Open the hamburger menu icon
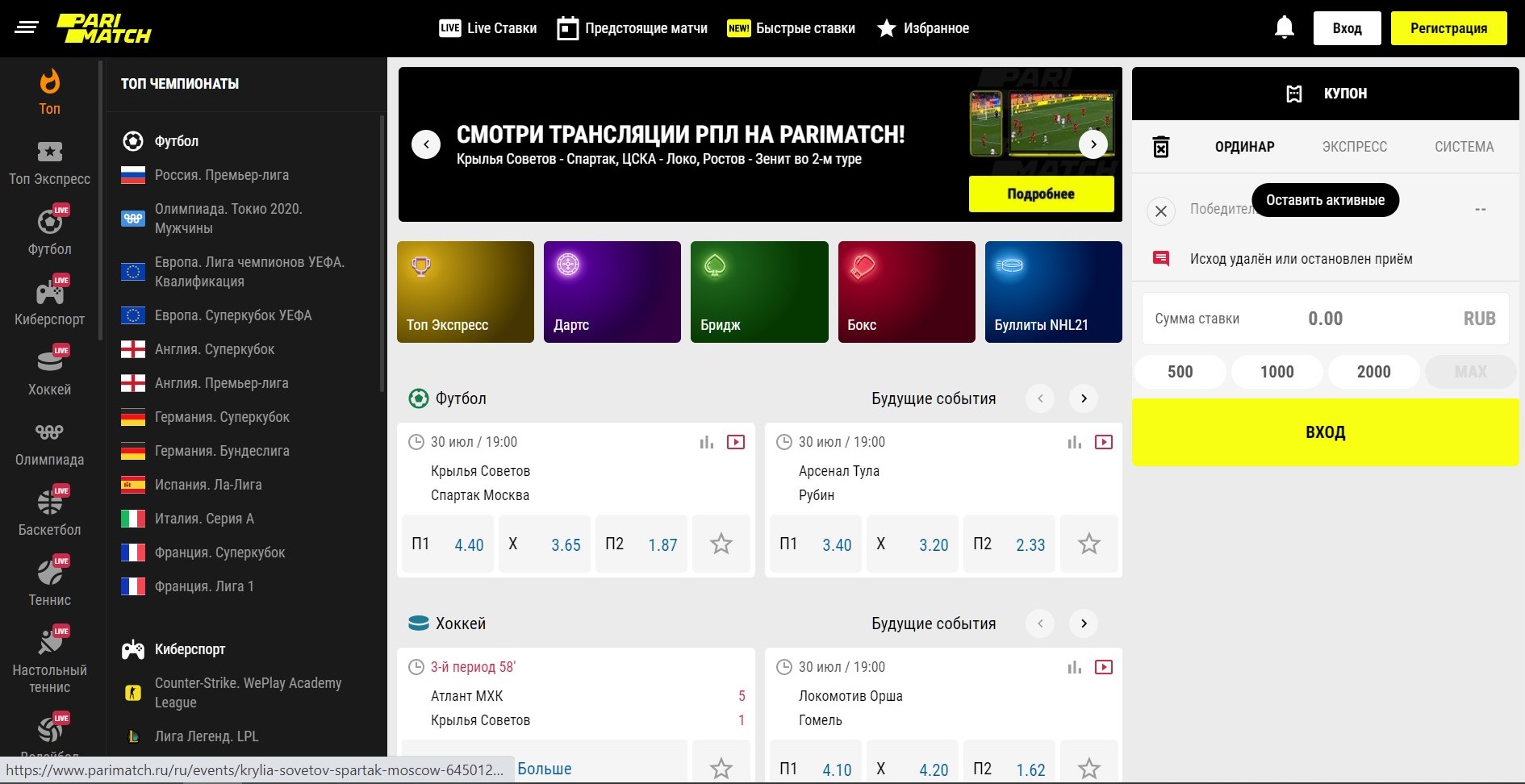The height and width of the screenshot is (784, 1525). [x=27, y=28]
